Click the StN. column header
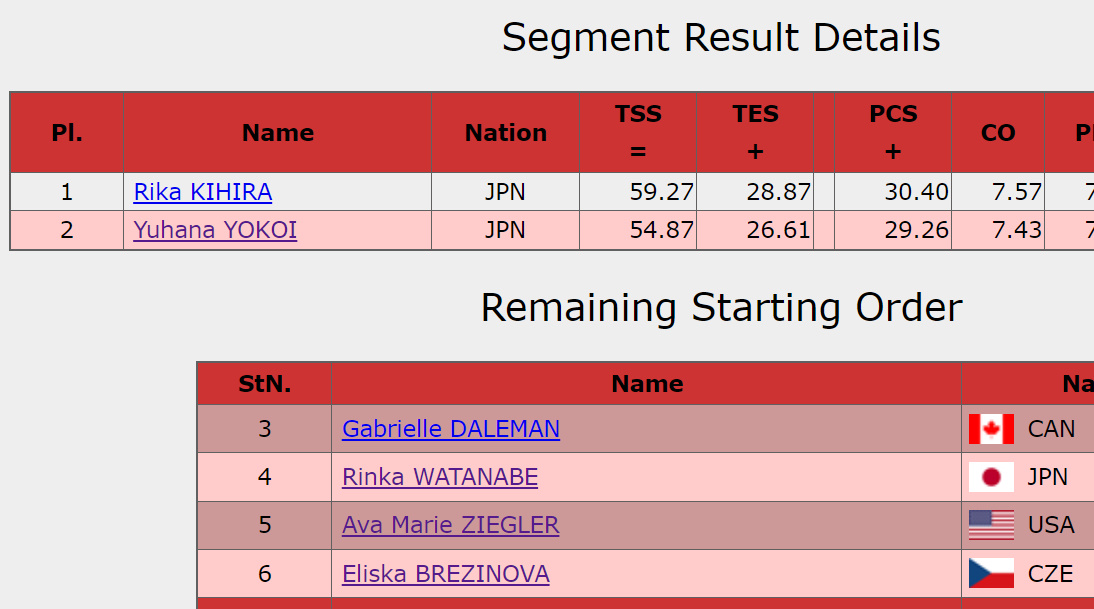 point(265,384)
